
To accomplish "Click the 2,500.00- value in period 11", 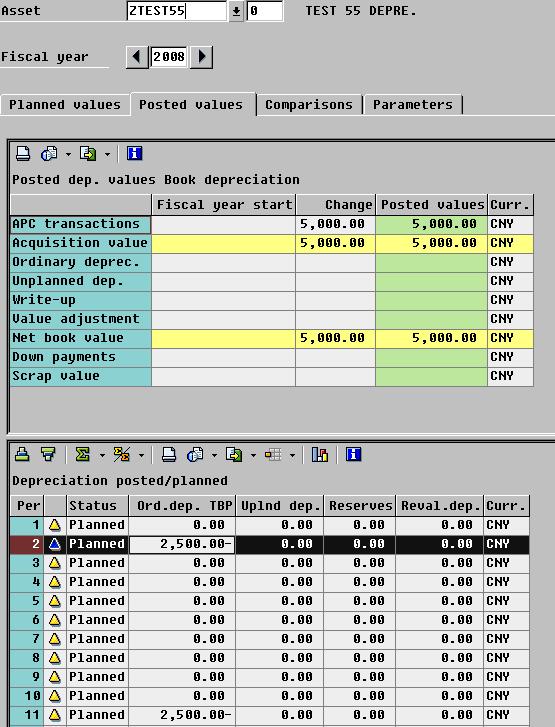I will point(182,715).
